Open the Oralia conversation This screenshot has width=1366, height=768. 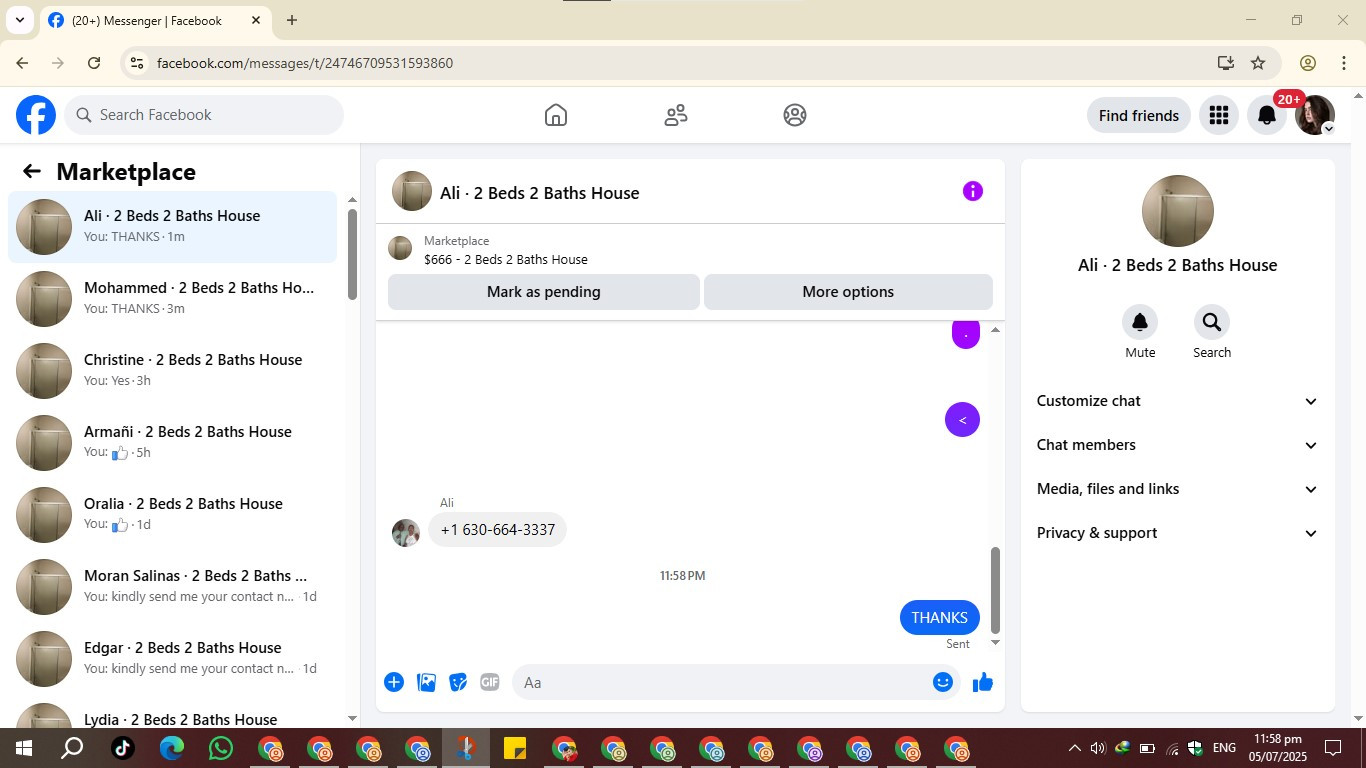click(173, 515)
